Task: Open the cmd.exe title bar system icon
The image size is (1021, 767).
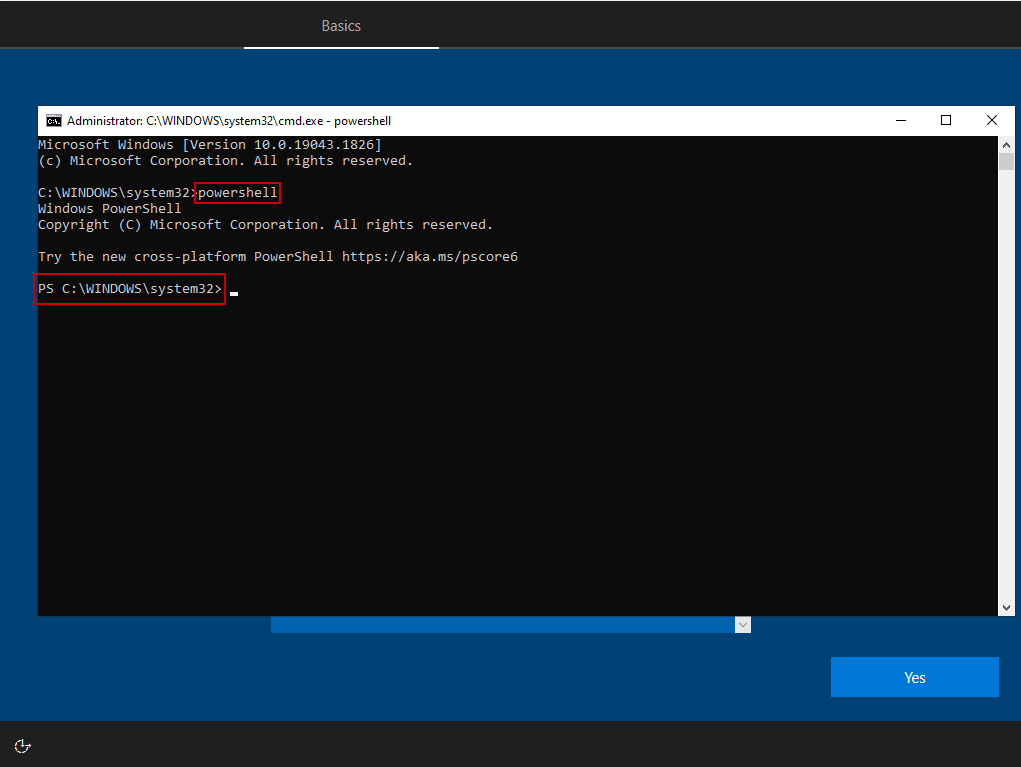Action: (x=53, y=121)
